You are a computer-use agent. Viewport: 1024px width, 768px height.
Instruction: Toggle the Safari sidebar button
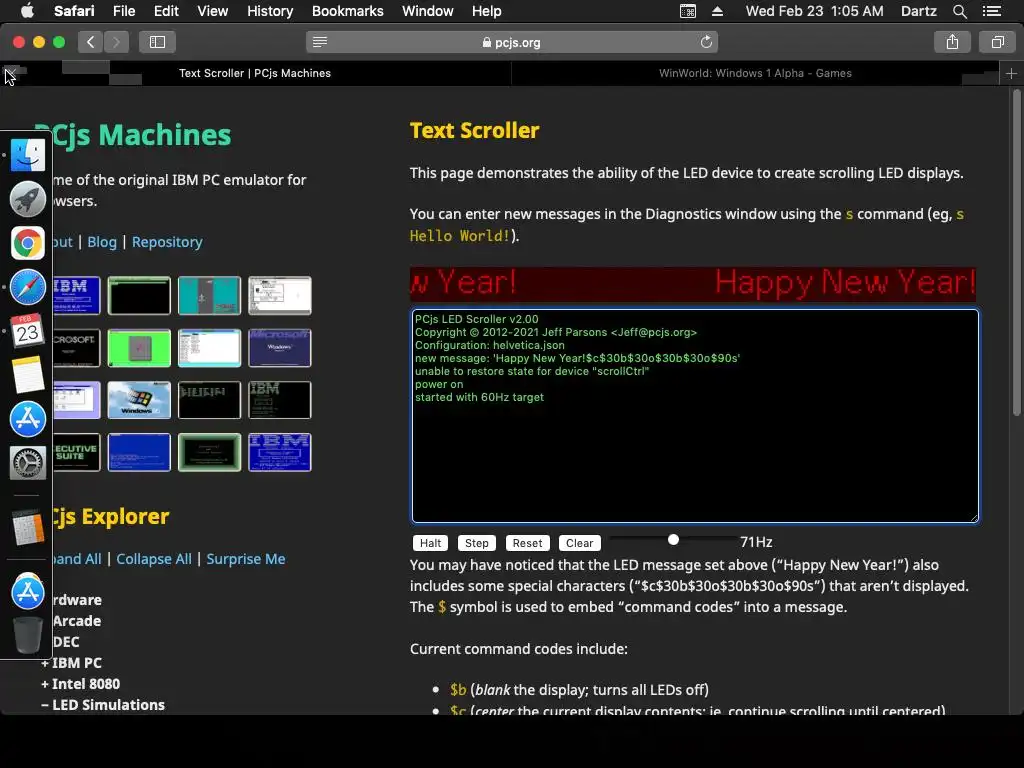point(157,42)
